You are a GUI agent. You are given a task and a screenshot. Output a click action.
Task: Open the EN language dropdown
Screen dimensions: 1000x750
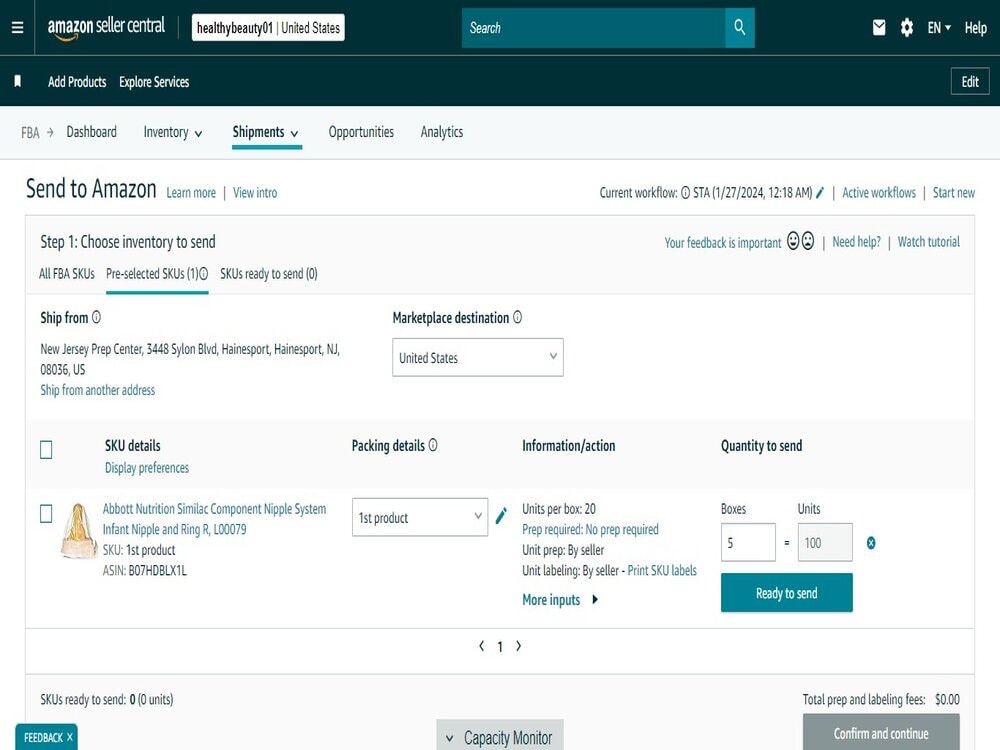click(939, 27)
